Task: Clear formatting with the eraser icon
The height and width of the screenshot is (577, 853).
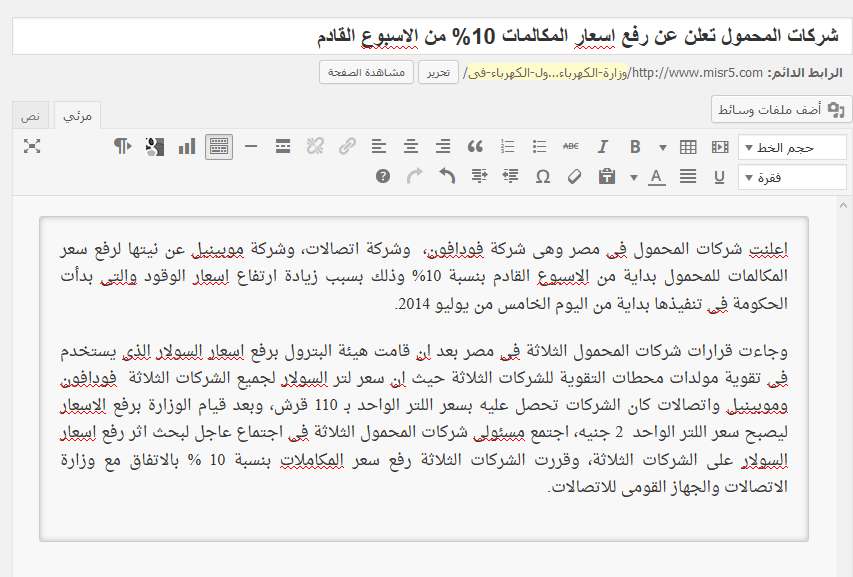Action: click(x=574, y=177)
